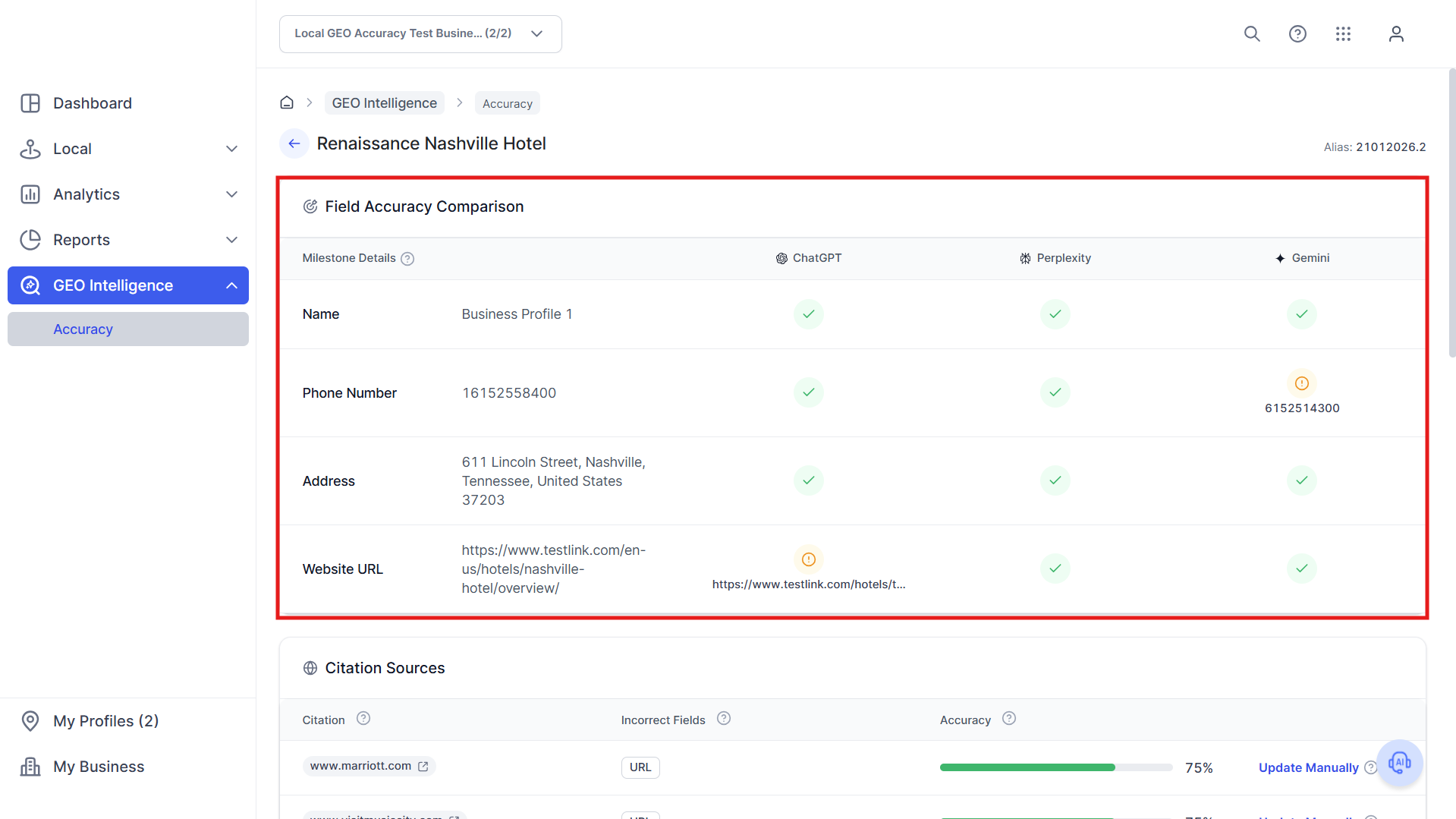The image size is (1456, 819).
Task: Click the My Business building icon
Action: 30,767
